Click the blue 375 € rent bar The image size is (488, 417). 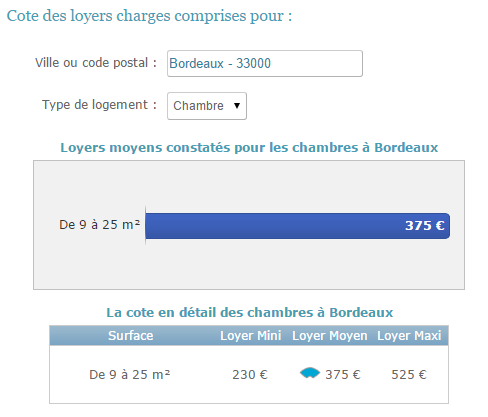[297, 226]
